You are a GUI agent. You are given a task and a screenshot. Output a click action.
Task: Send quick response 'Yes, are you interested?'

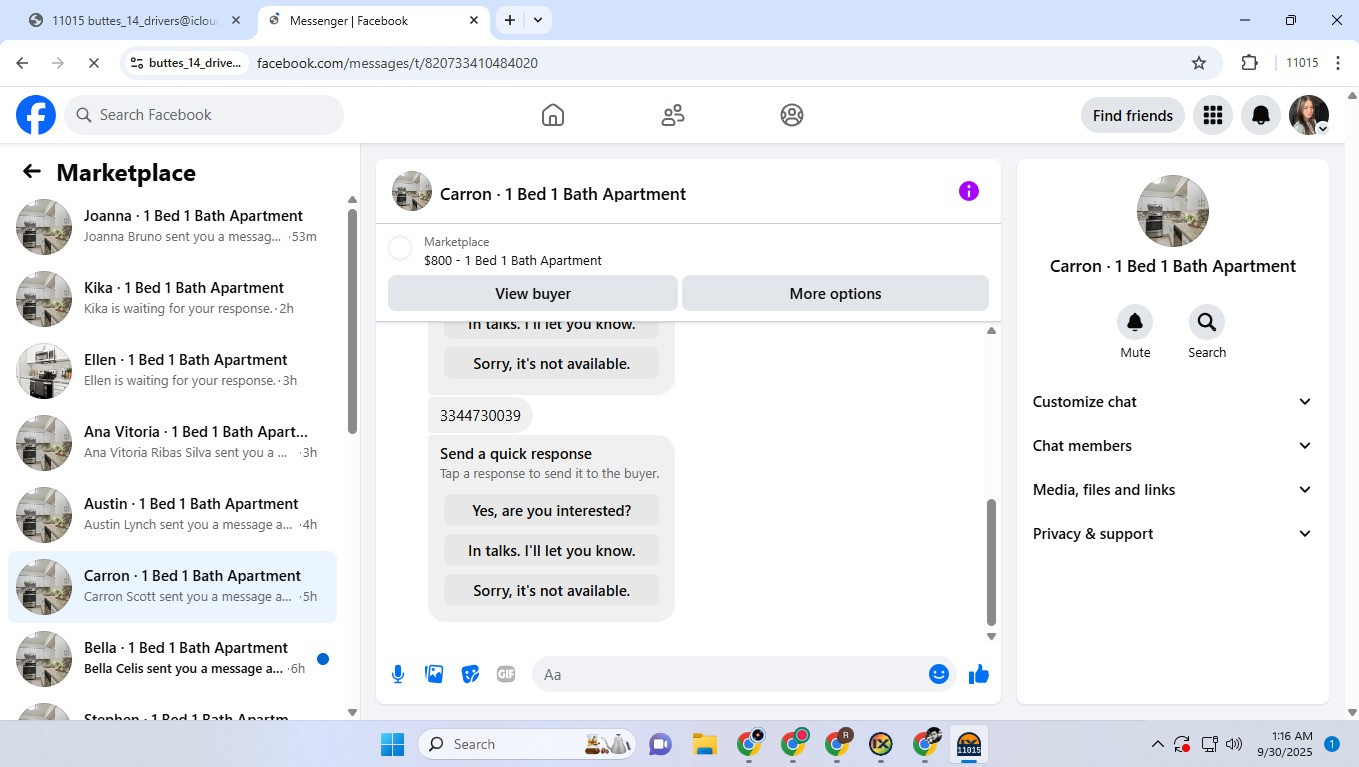tap(551, 510)
